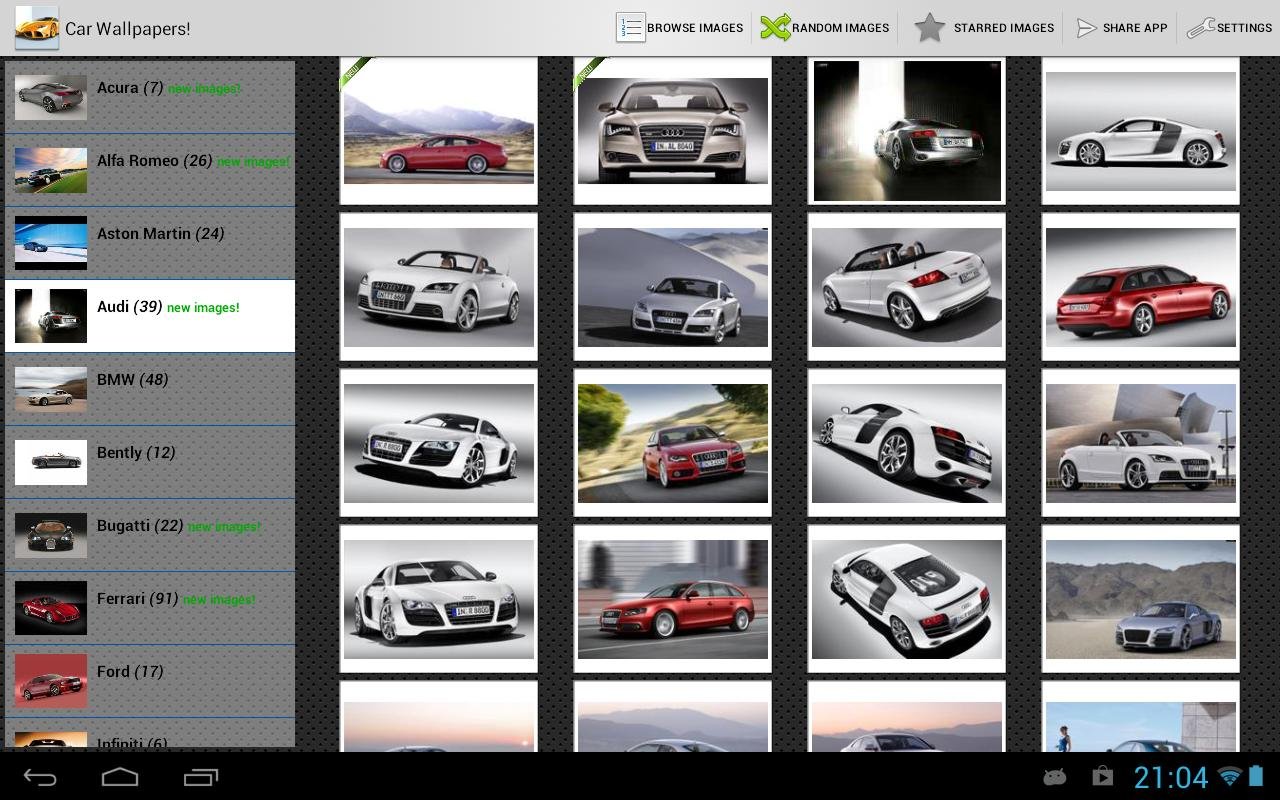Open white Audi convertible rear-view wallpaper
The height and width of the screenshot is (800, 1280).
pos(907,287)
